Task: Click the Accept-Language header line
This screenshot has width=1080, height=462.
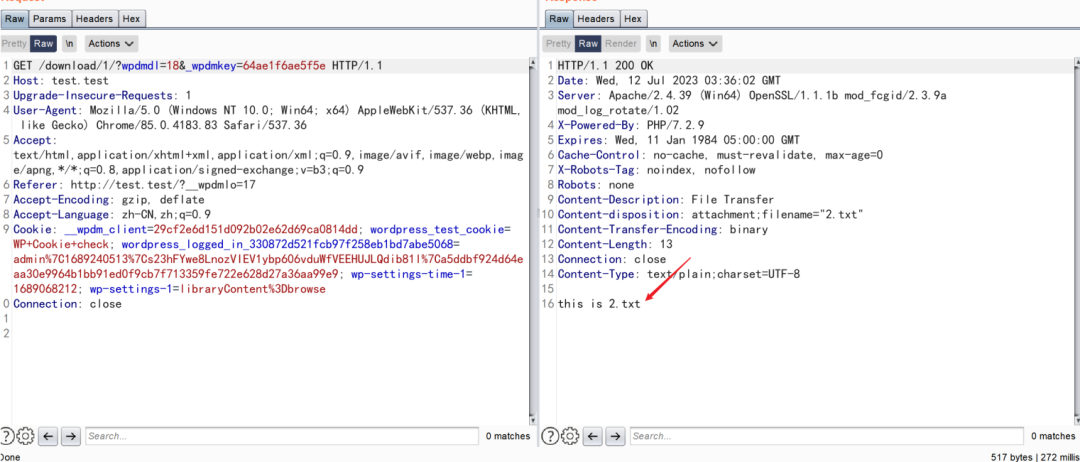Action: (x=112, y=214)
